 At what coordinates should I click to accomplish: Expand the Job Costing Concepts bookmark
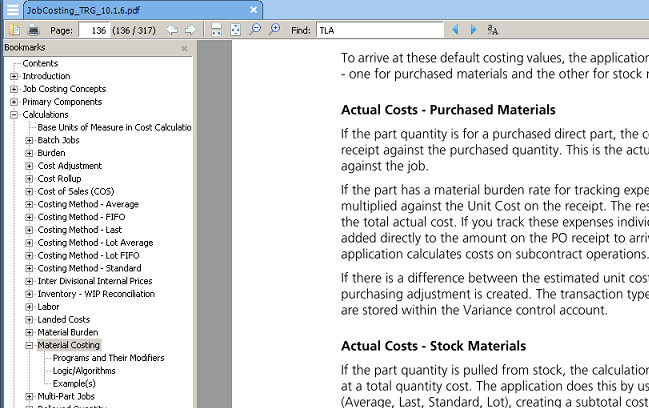[x=14, y=89]
